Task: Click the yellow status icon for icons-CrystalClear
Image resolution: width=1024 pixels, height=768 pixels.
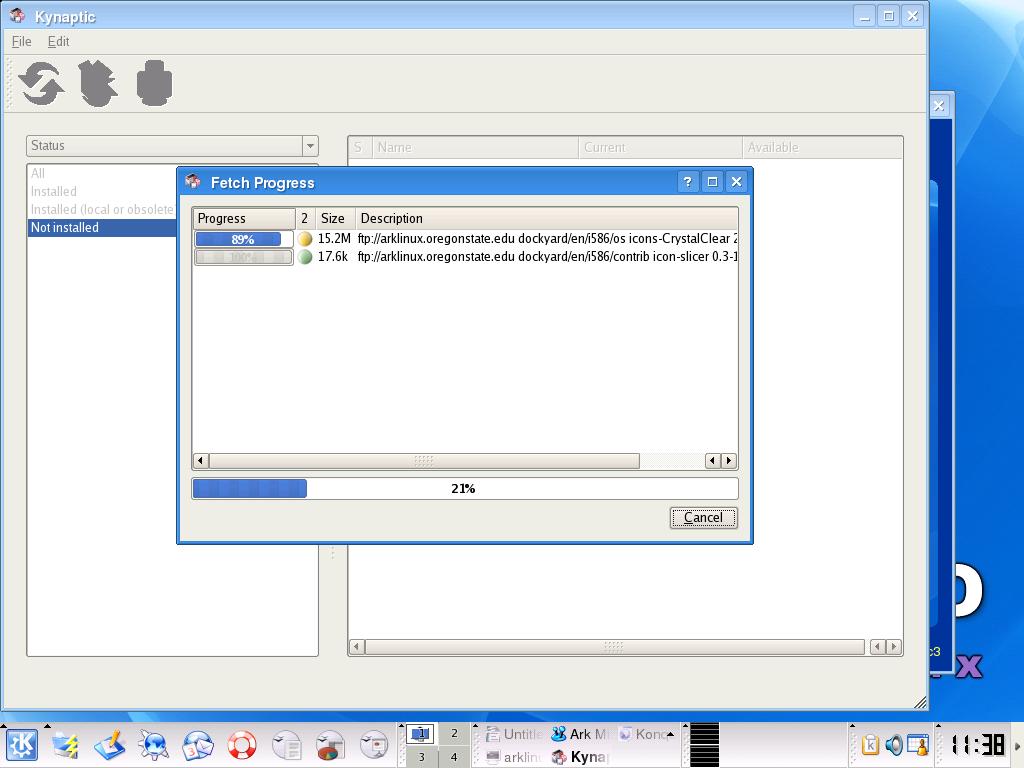Action: point(304,239)
